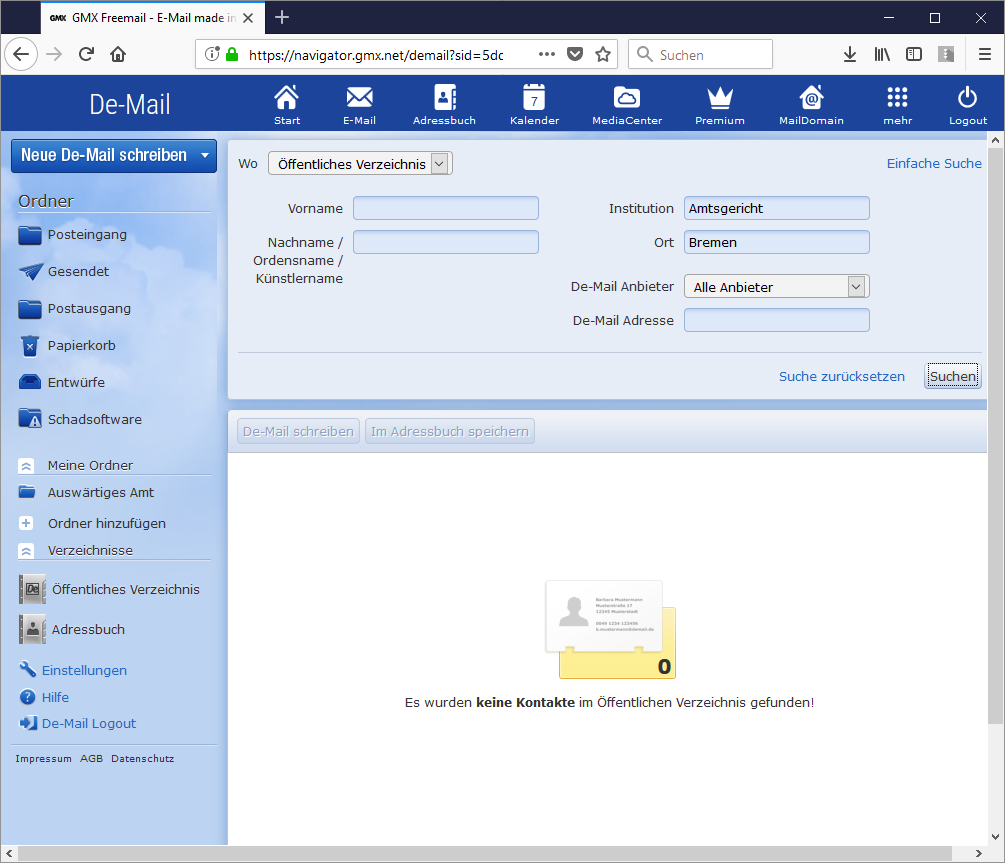
Task: Open the Schadsoftware folder
Action: (x=30, y=420)
